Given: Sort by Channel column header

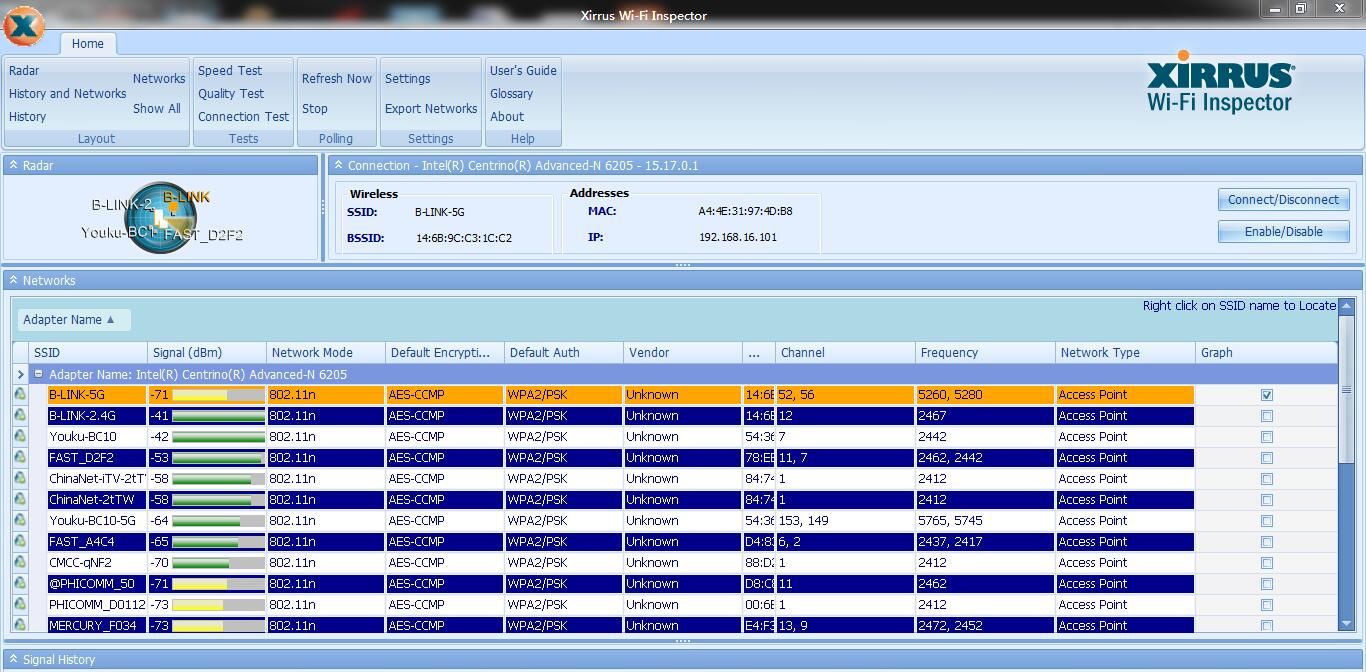Looking at the screenshot, I should click(845, 353).
